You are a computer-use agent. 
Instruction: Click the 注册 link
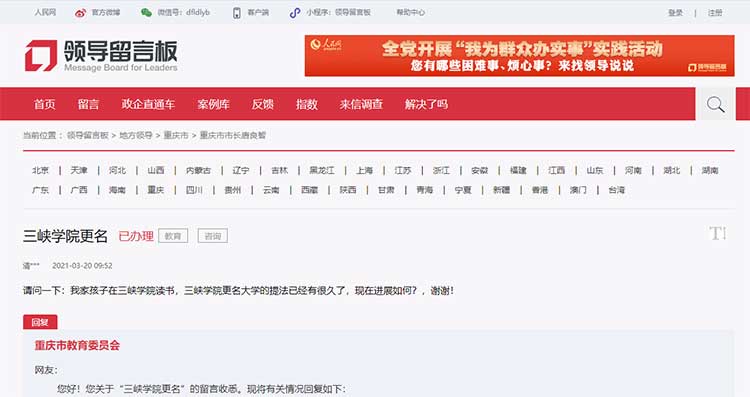715,13
